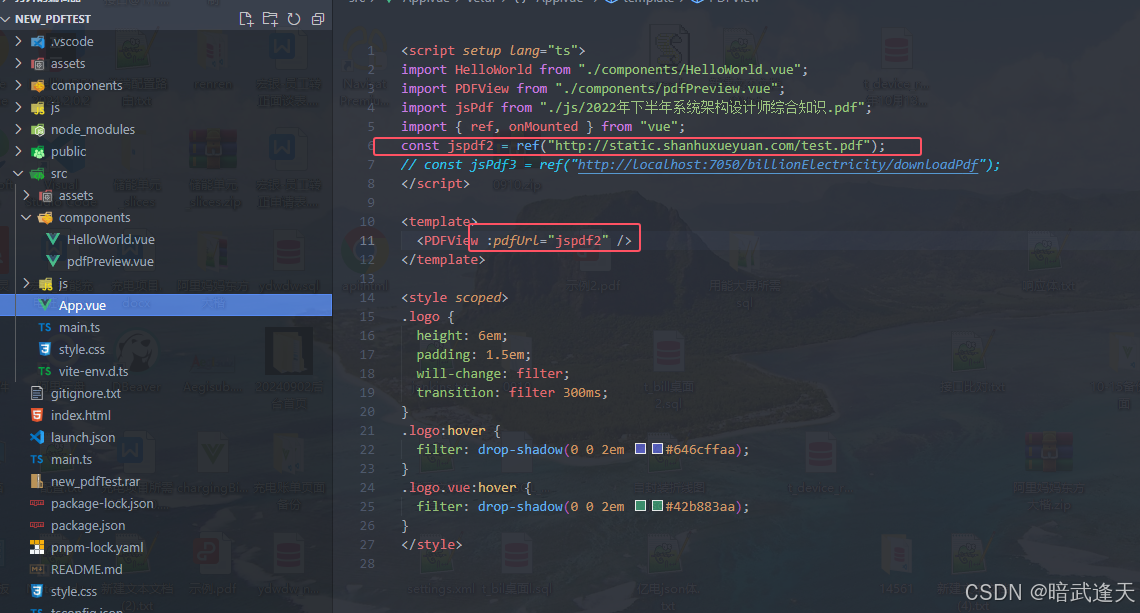Click 'scoped' in the style tag

pyautogui.click(x=478, y=297)
